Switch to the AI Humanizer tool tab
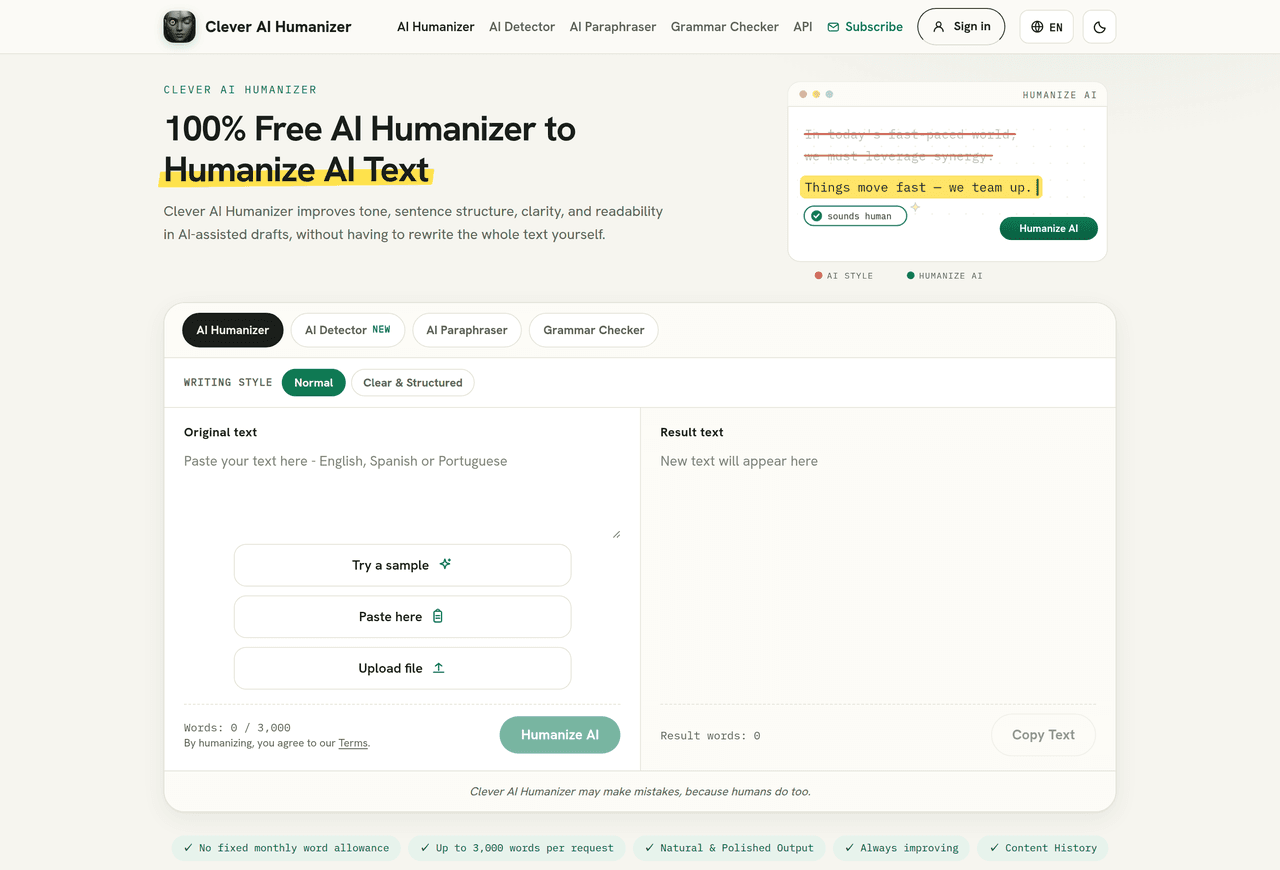 [x=233, y=330]
